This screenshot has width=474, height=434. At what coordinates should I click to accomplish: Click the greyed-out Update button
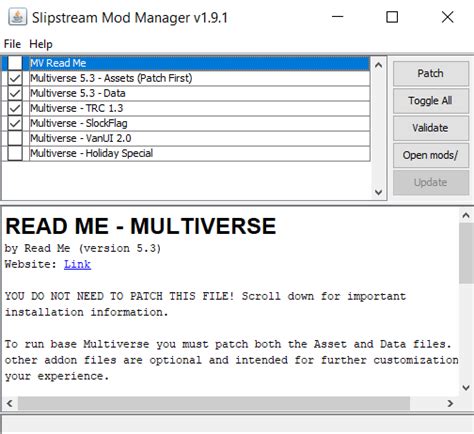(x=431, y=183)
